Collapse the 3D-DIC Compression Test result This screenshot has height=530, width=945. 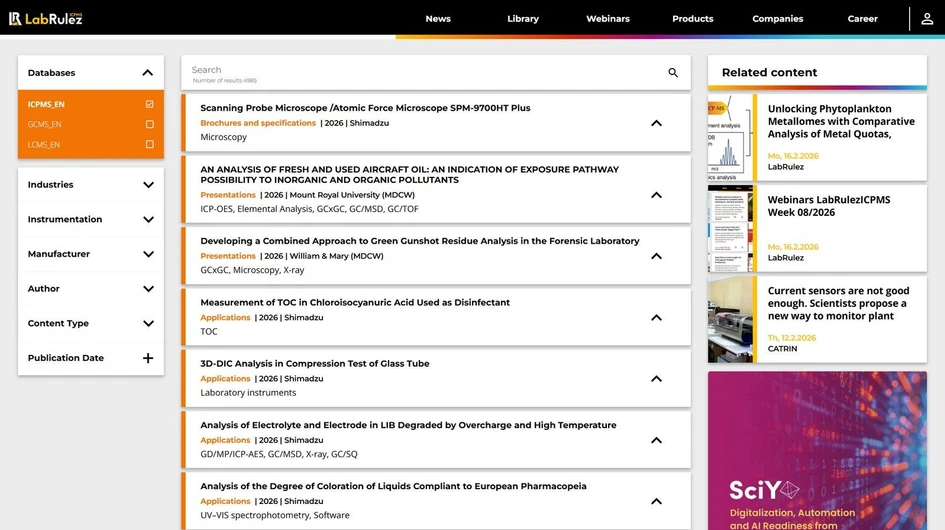point(656,379)
